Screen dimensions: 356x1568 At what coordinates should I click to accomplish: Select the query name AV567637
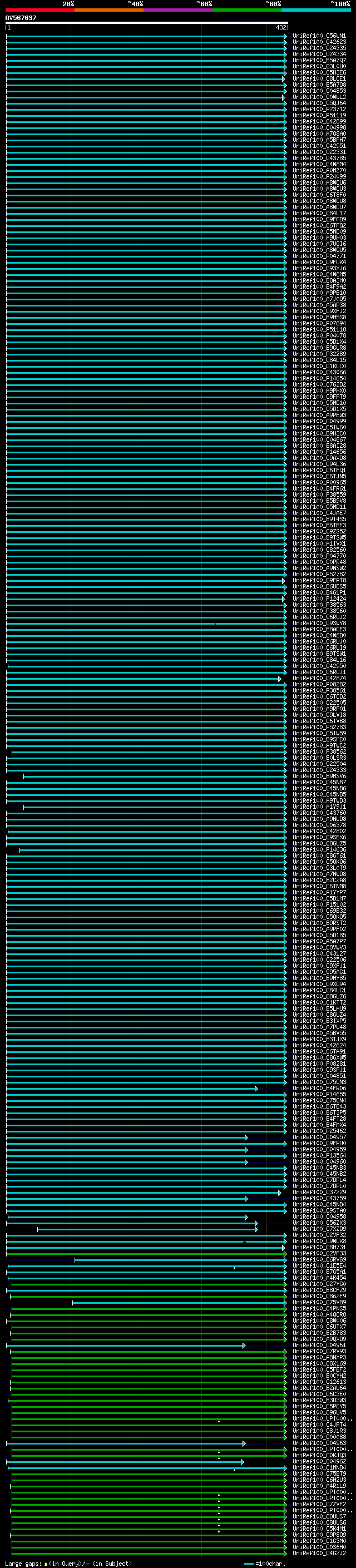point(21,18)
